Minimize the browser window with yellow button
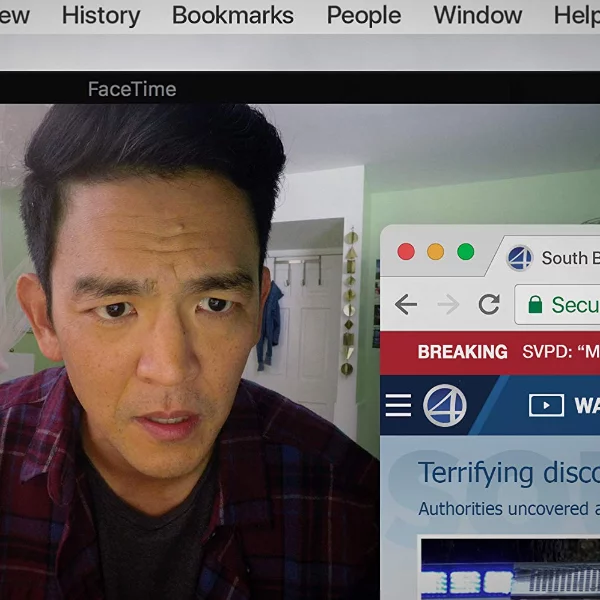 [435, 252]
